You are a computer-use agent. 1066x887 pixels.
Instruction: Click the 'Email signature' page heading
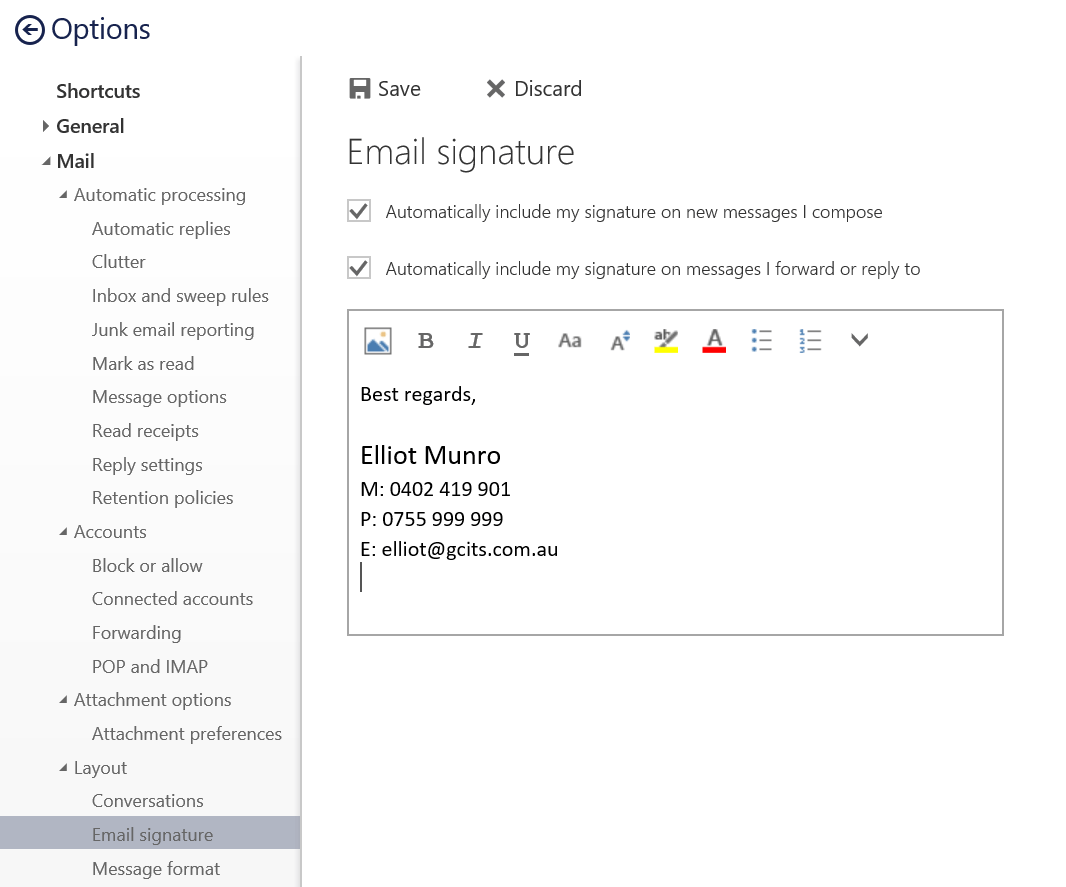pos(461,152)
